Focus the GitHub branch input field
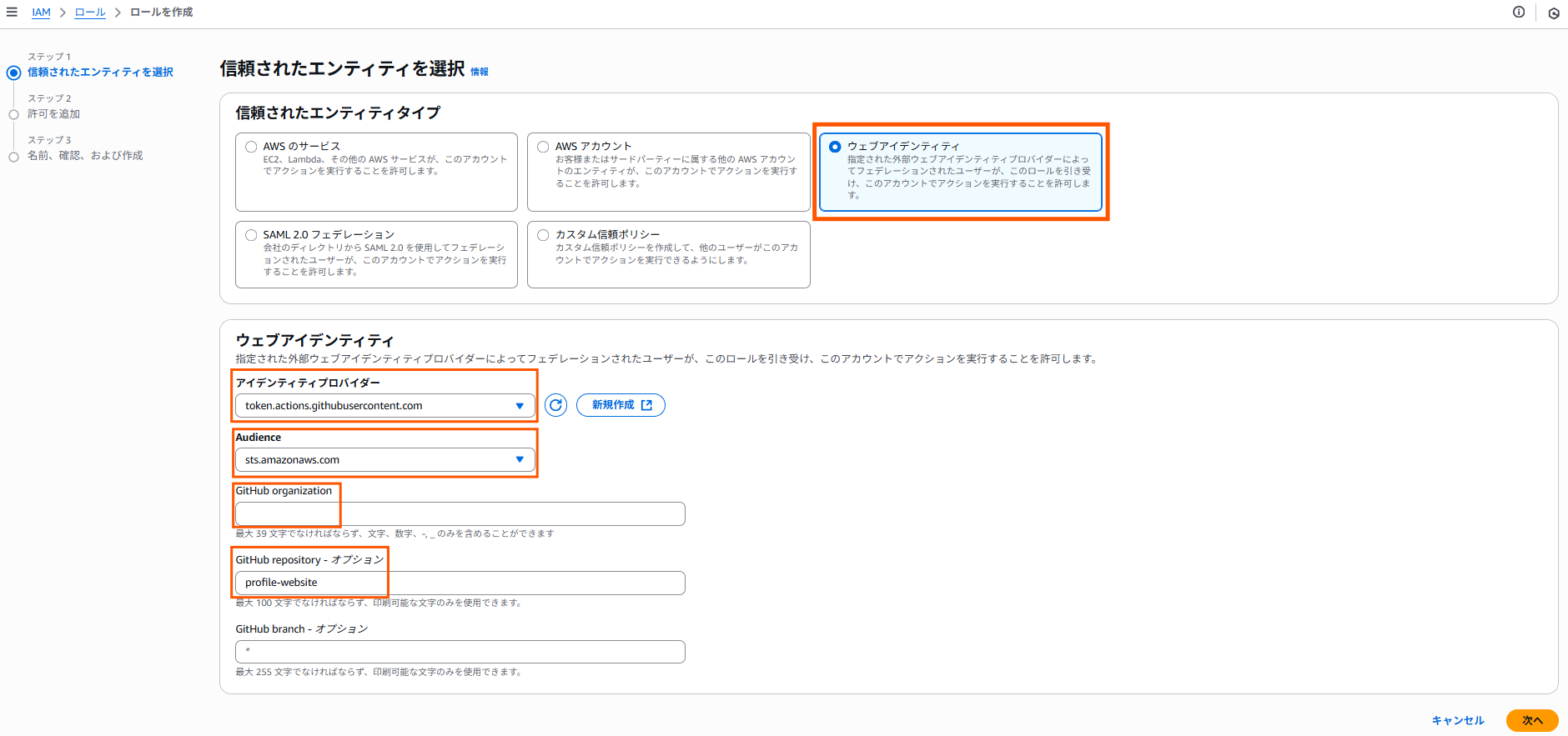 [460, 652]
